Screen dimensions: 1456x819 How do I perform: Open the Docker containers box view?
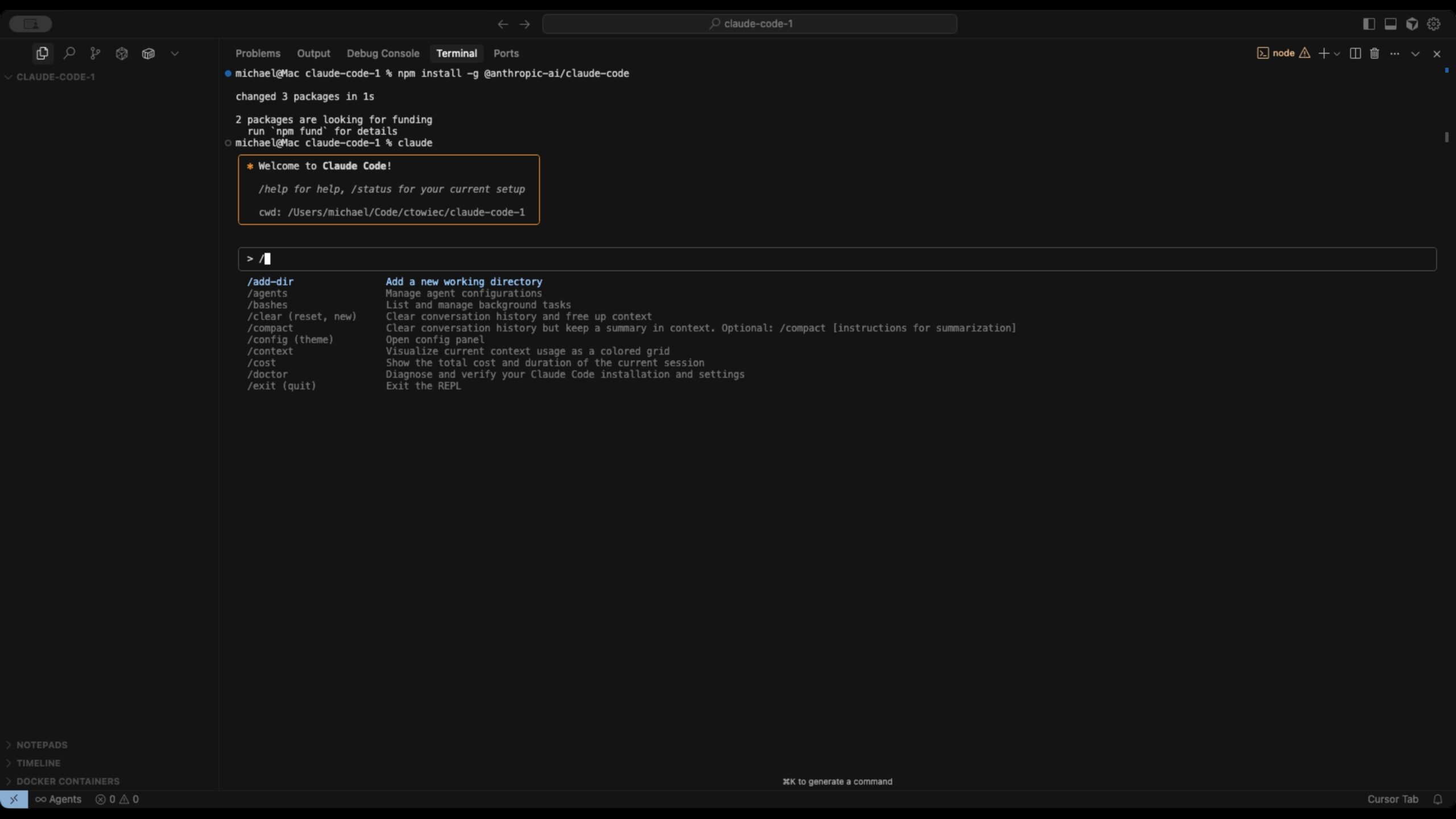click(148, 53)
